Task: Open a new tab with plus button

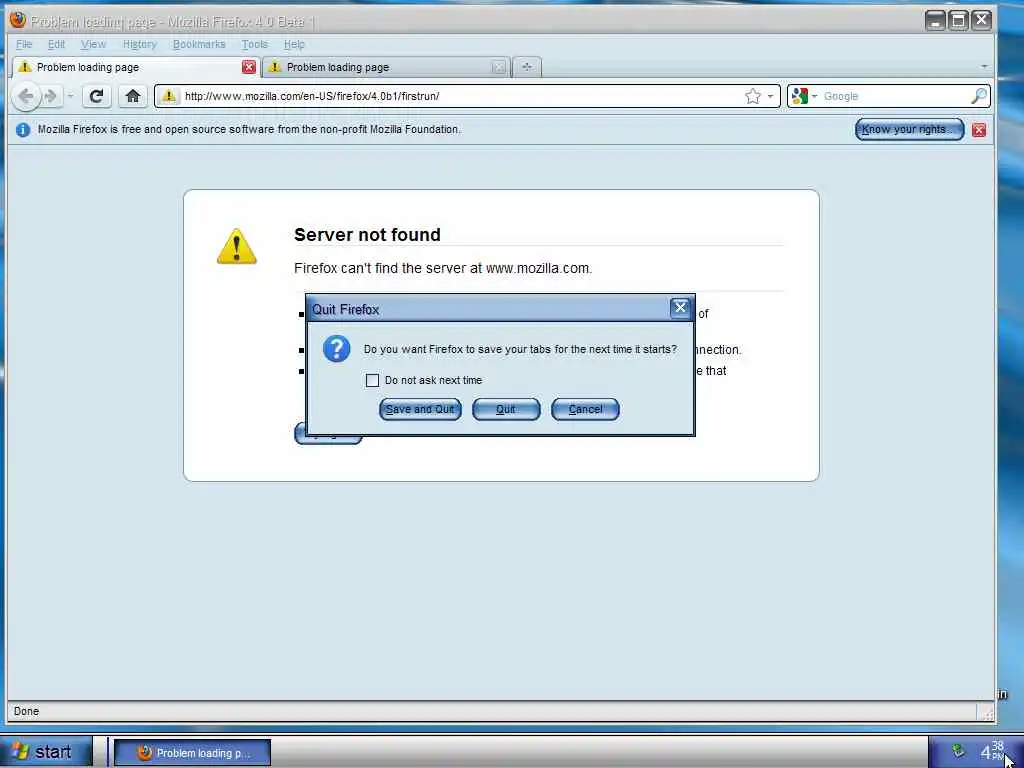Action: [527, 67]
